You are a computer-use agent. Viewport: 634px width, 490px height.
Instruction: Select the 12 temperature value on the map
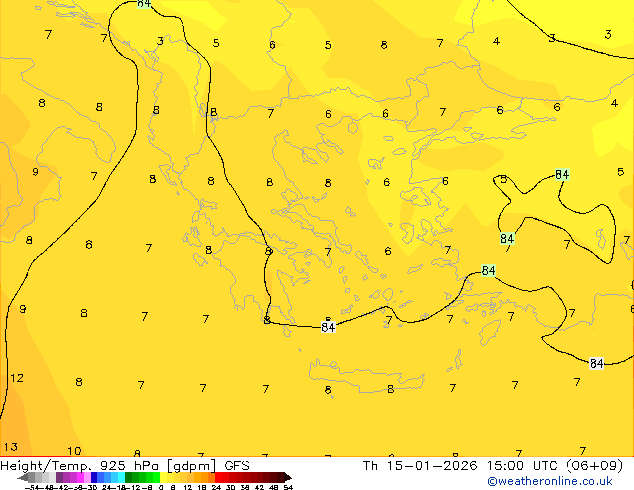[x=17, y=378]
